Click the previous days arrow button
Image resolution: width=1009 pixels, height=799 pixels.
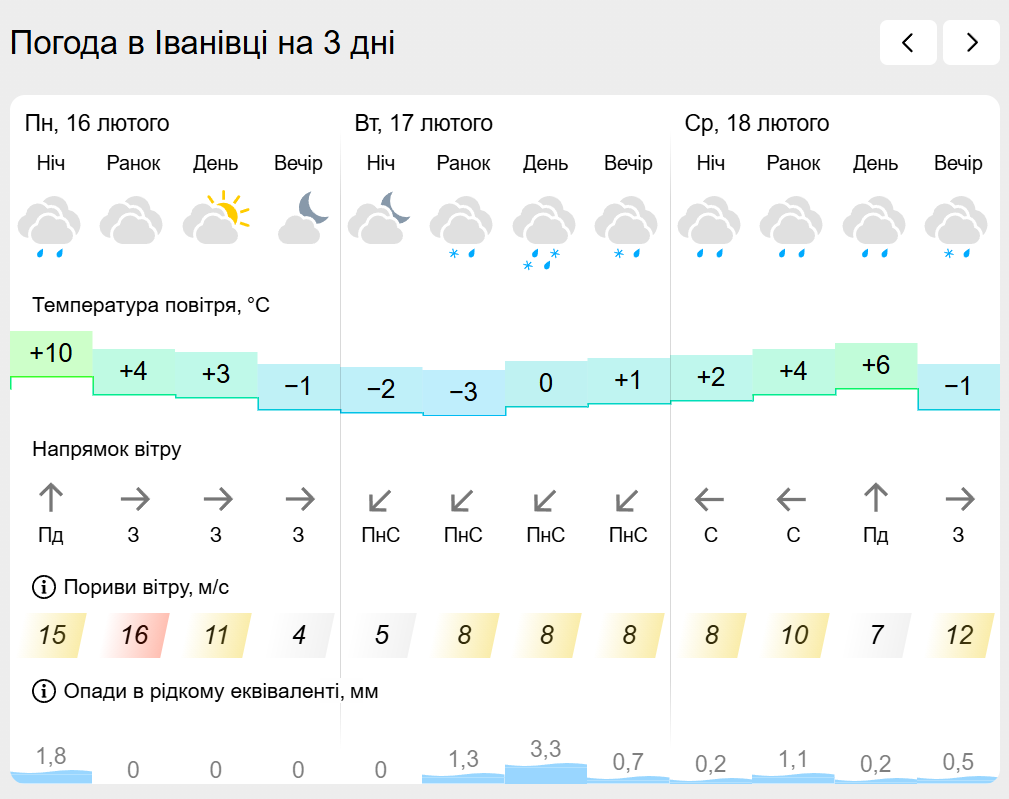click(x=908, y=42)
